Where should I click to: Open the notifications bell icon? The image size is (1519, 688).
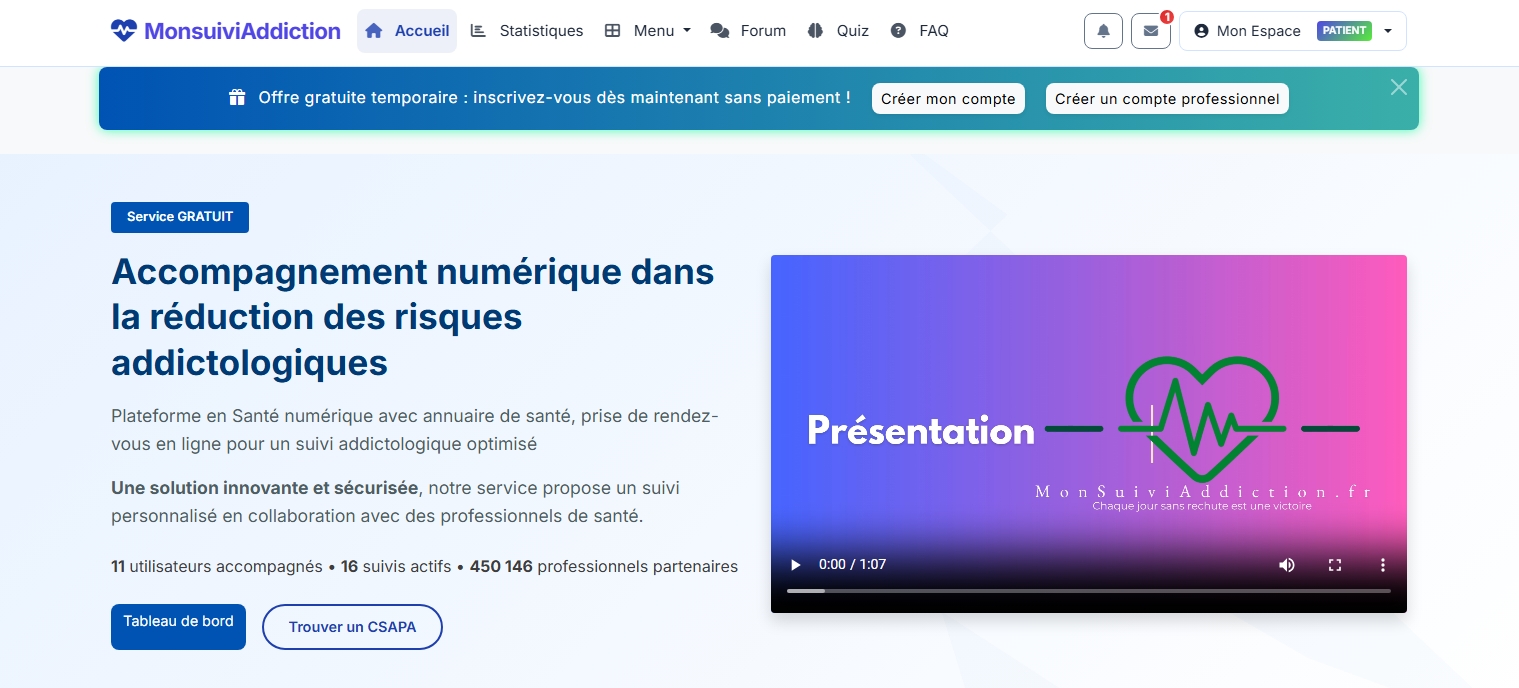click(1103, 31)
